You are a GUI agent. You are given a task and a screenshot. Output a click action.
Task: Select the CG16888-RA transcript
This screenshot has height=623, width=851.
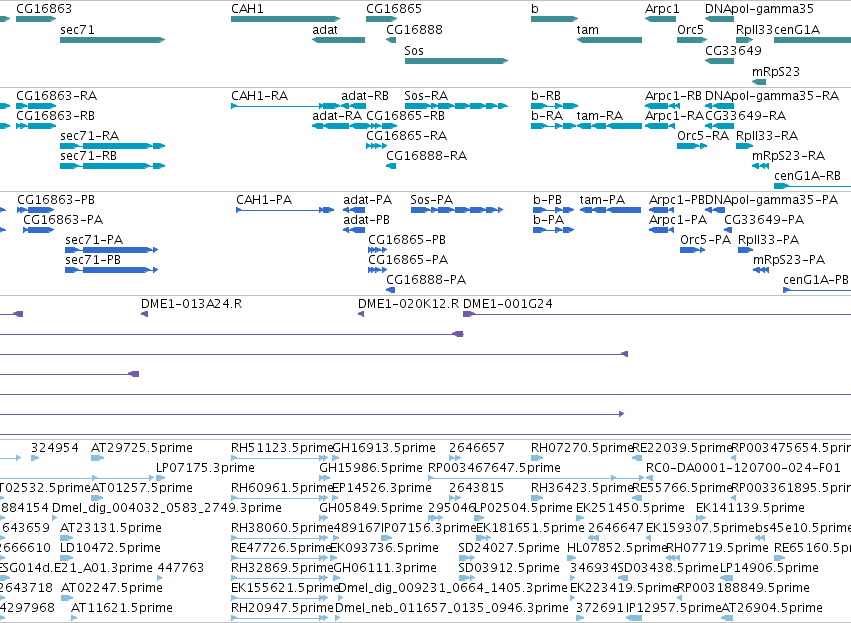[391, 166]
